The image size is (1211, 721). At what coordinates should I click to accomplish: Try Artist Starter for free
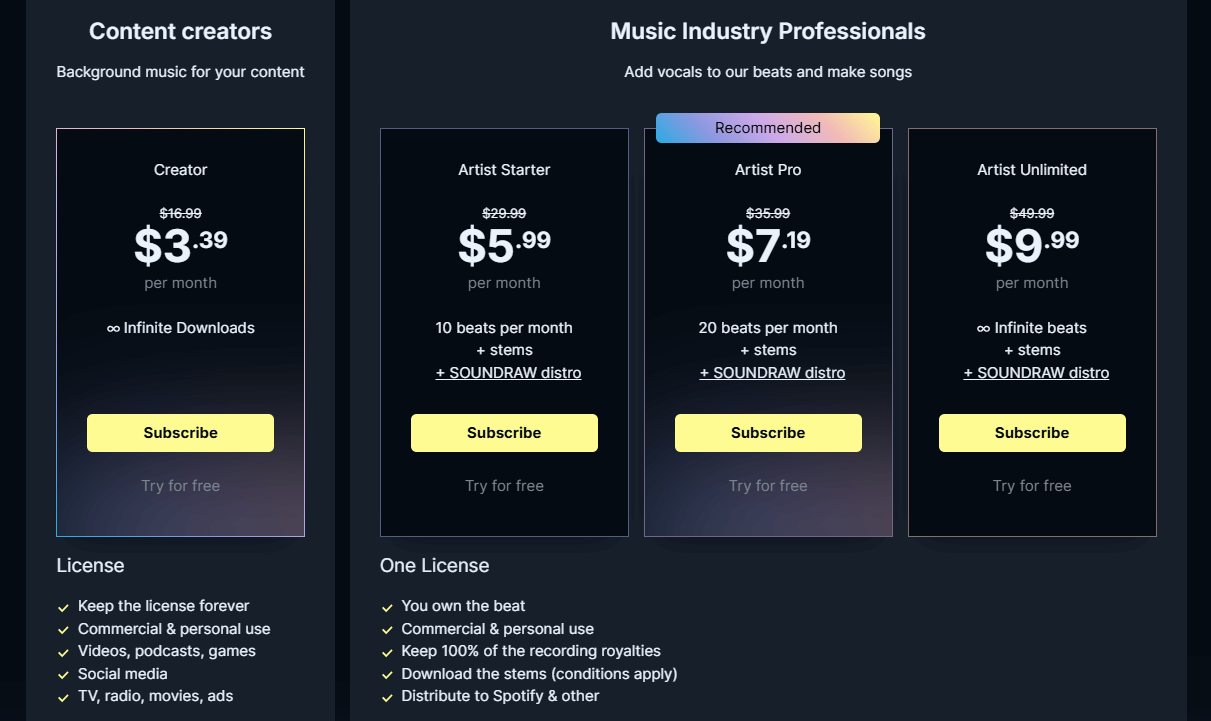[x=504, y=486]
